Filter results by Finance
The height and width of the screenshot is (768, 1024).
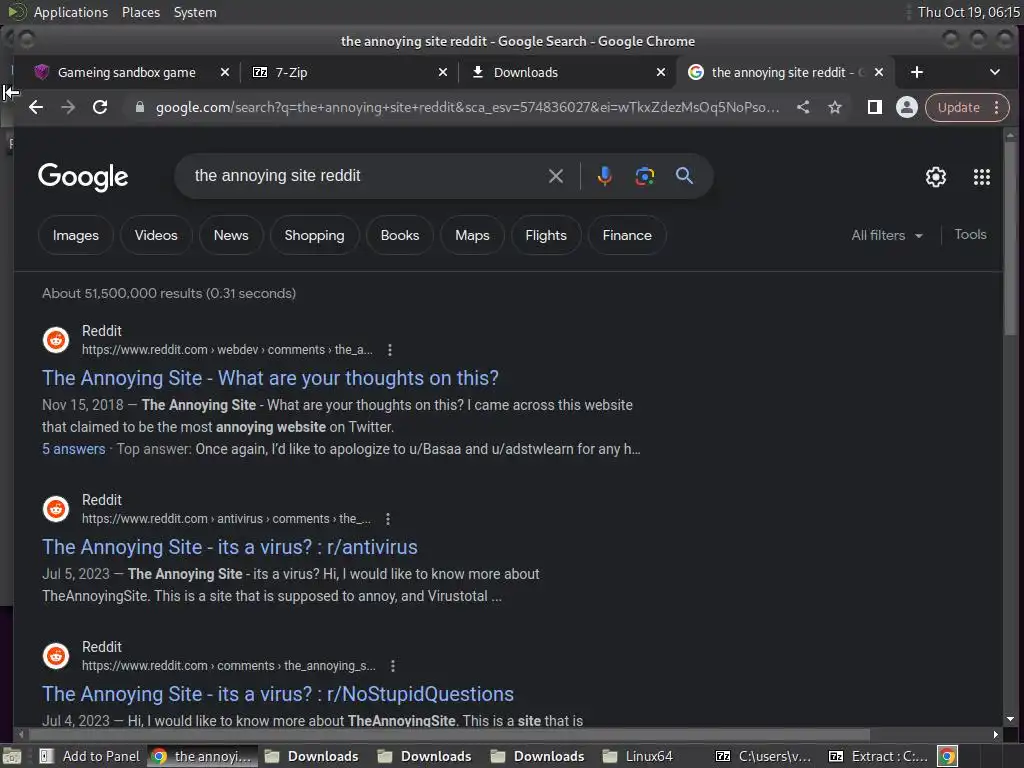pos(627,235)
